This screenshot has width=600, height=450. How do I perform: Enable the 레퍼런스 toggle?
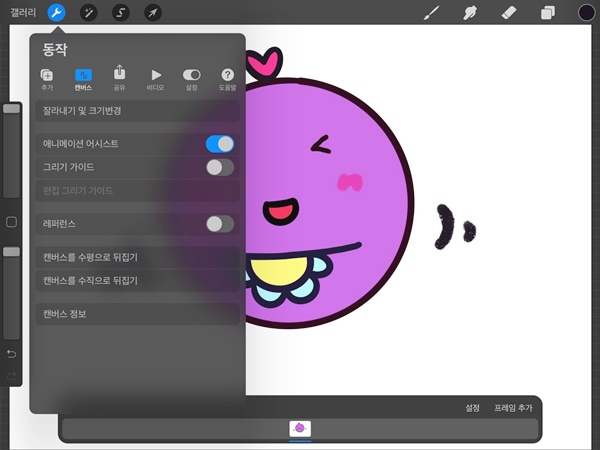coord(220,224)
